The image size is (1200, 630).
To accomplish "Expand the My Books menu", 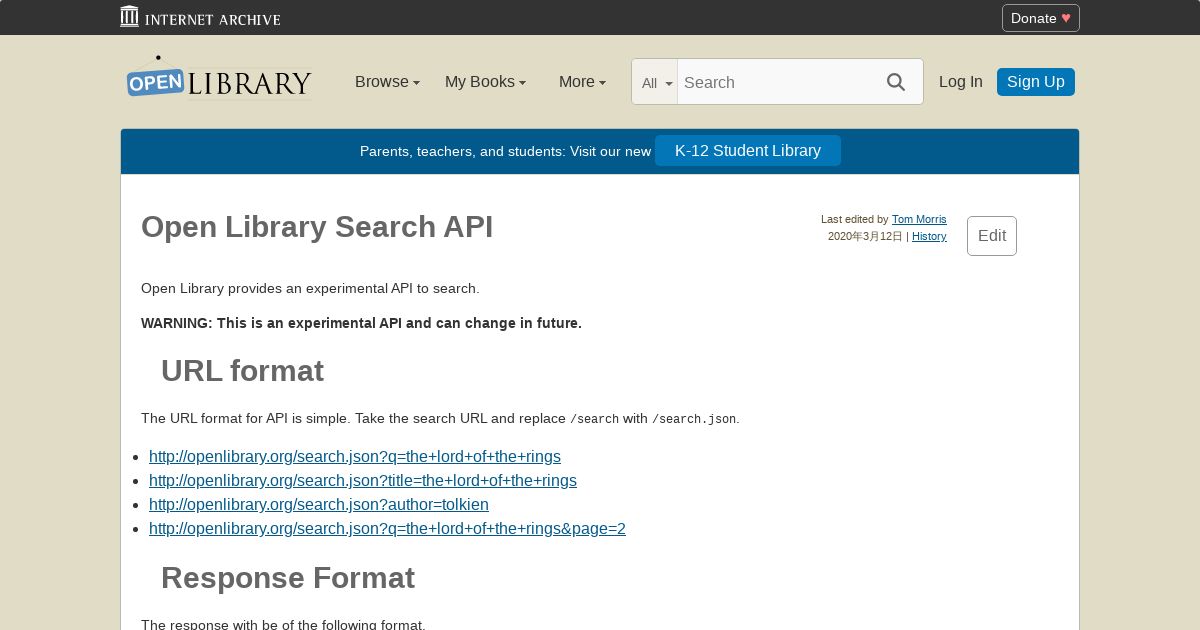I will 485,82.
